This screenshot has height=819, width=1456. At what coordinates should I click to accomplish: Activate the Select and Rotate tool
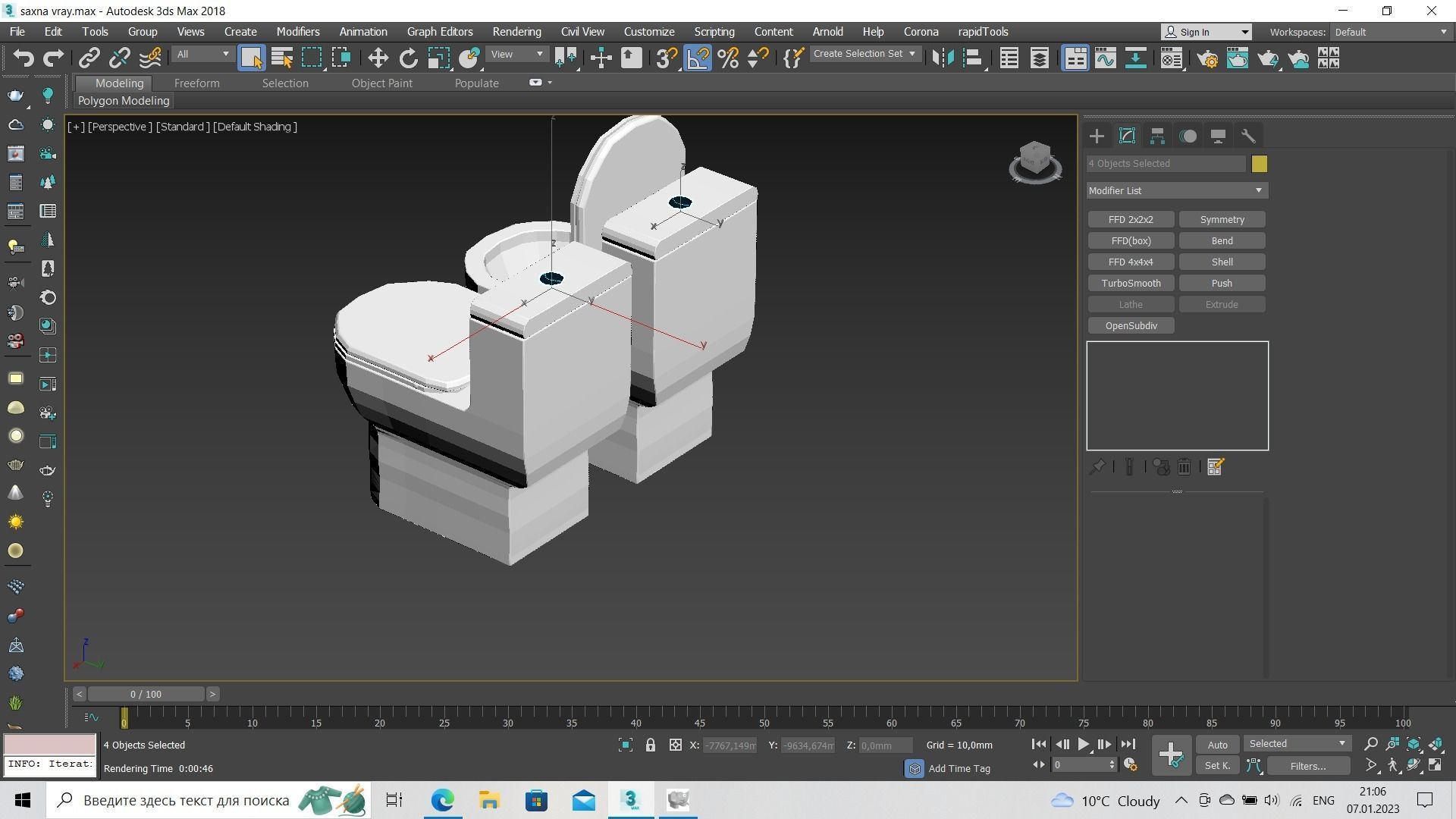pyautogui.click(x=408, y=58)
